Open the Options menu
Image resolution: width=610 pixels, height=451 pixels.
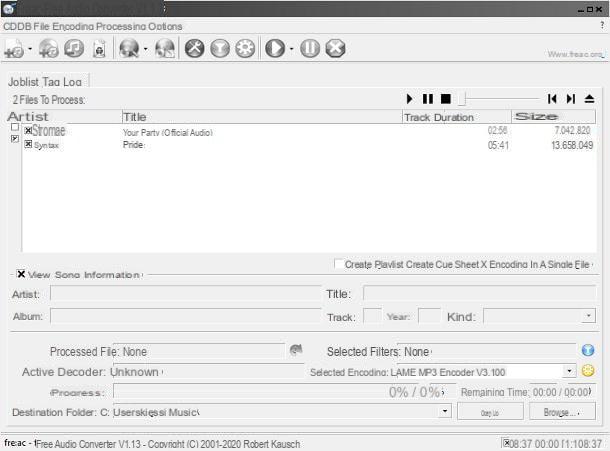pyautogui.click(x=165, y=26)
